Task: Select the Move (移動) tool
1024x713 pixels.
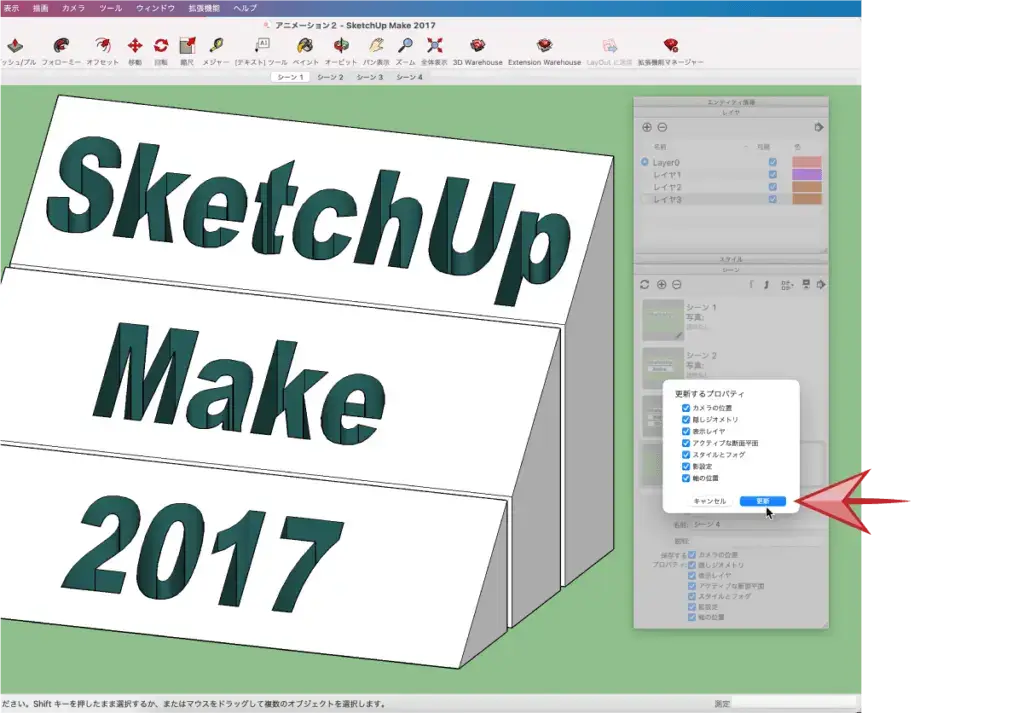Action: point(135,46)
